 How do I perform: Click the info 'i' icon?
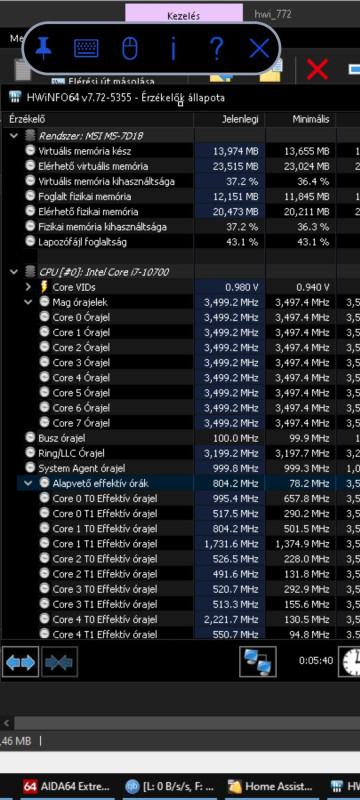[x=173, y=48]
